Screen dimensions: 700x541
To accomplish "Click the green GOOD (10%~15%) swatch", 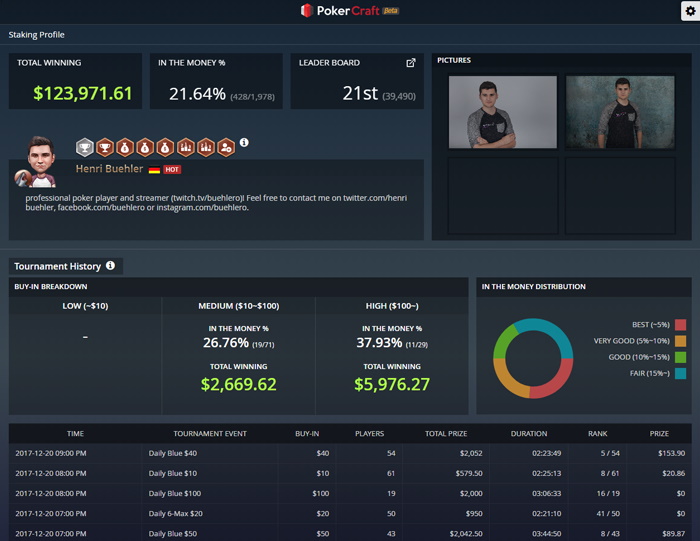I will (x=680, y=357).
